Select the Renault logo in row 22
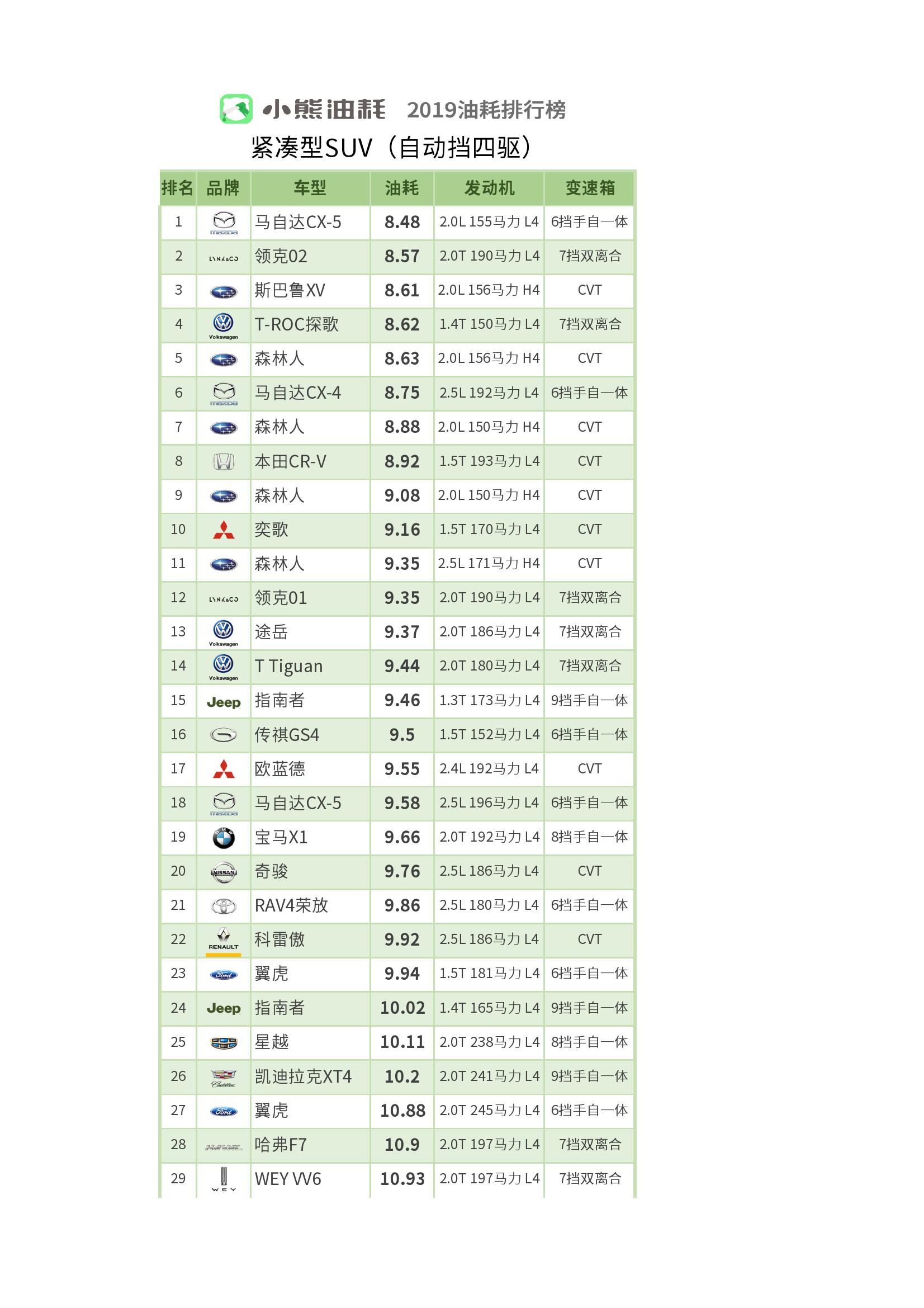 [x=223, y=939]
